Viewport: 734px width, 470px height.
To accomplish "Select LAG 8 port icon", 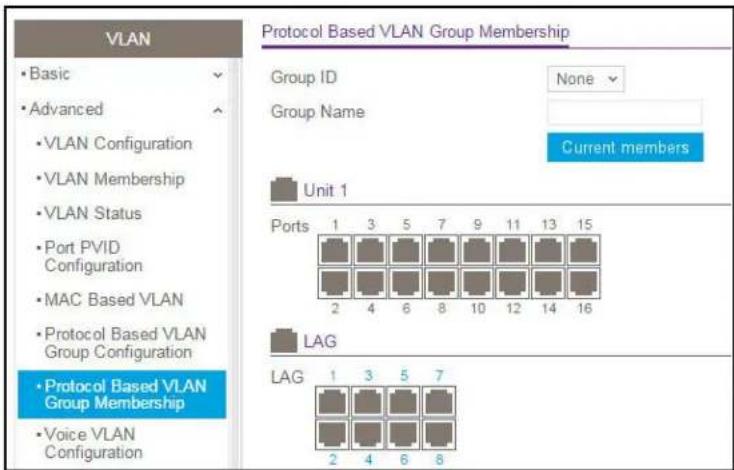I will click(439, 434).
